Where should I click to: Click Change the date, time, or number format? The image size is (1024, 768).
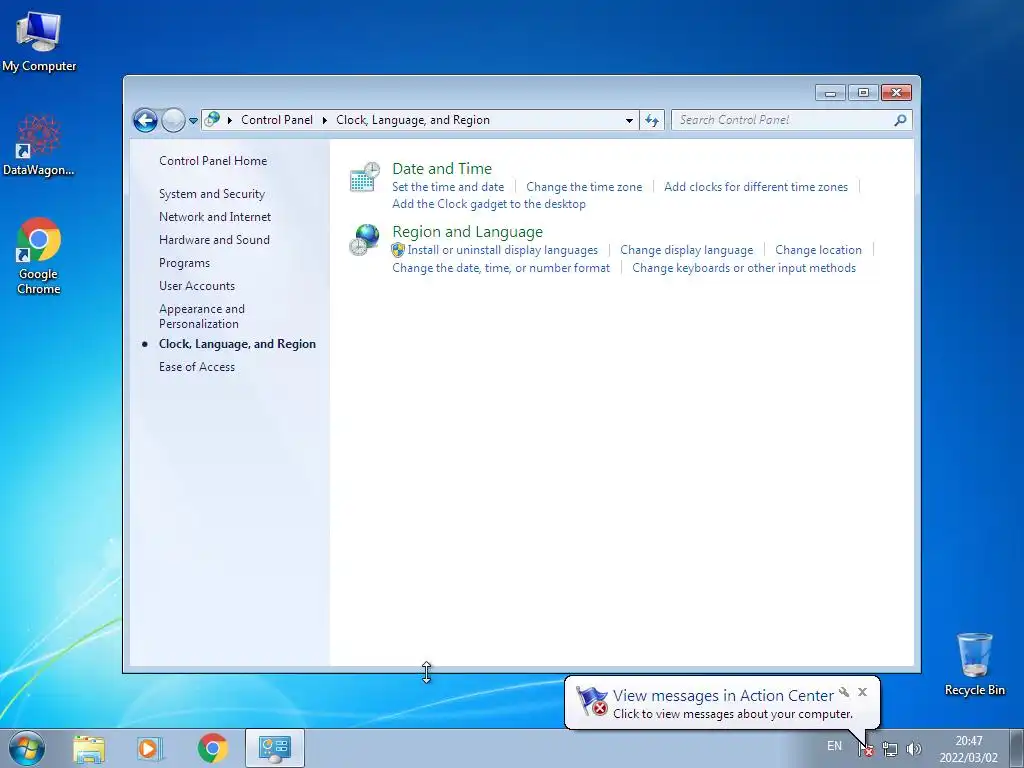(x=501, y=268)
